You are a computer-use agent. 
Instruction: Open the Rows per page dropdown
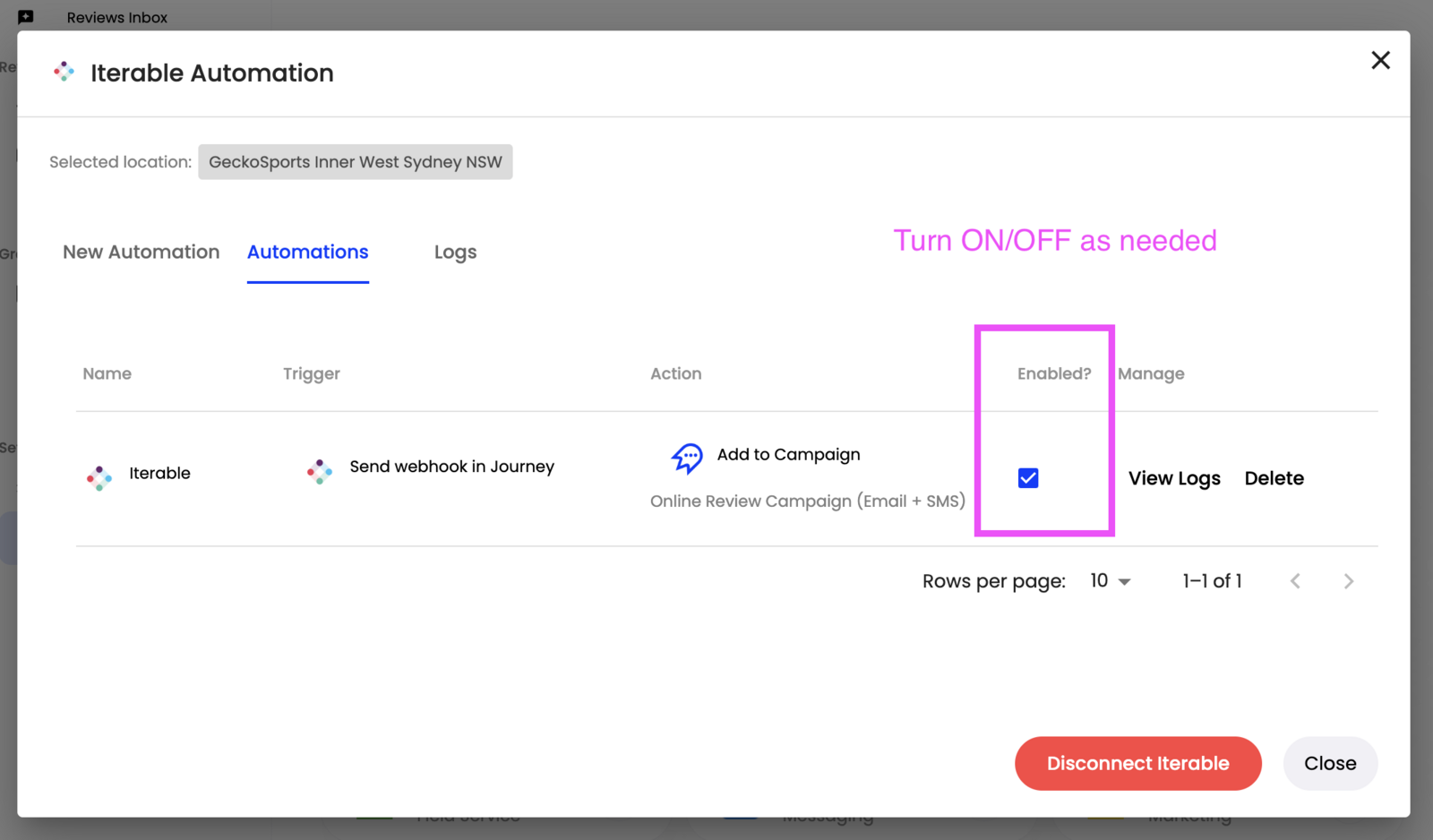coord(1110,581)
